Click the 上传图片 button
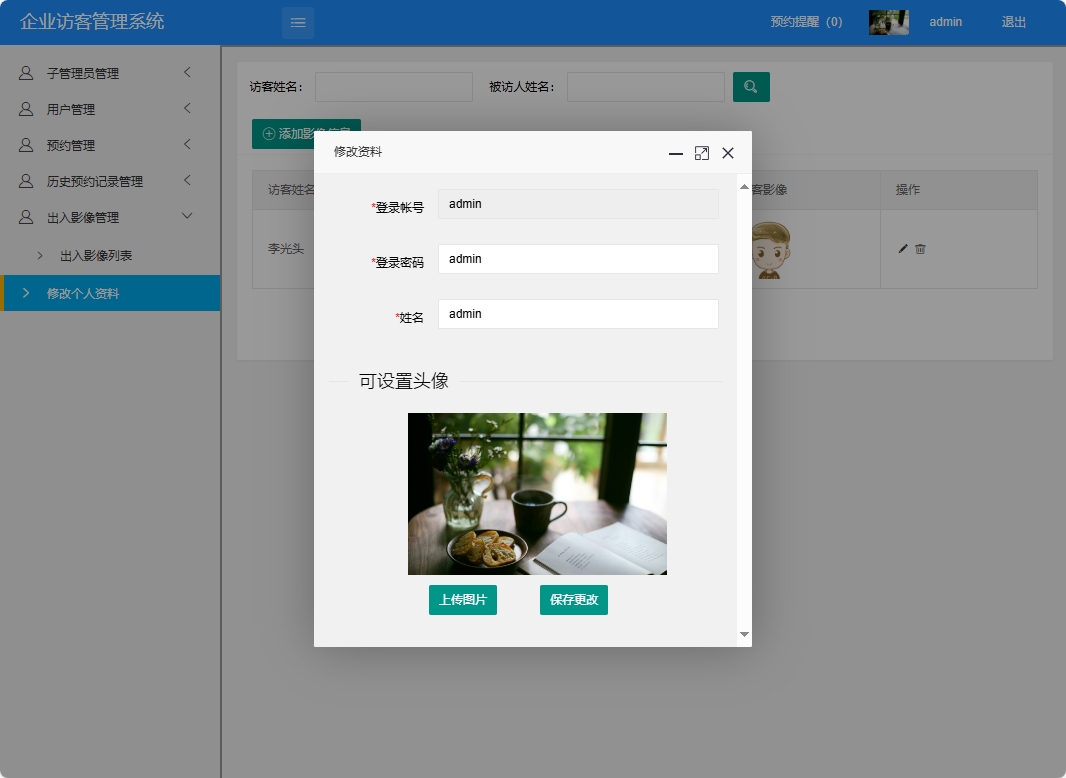The height and width of the screenshot is (778, 1066). (462, 599)
